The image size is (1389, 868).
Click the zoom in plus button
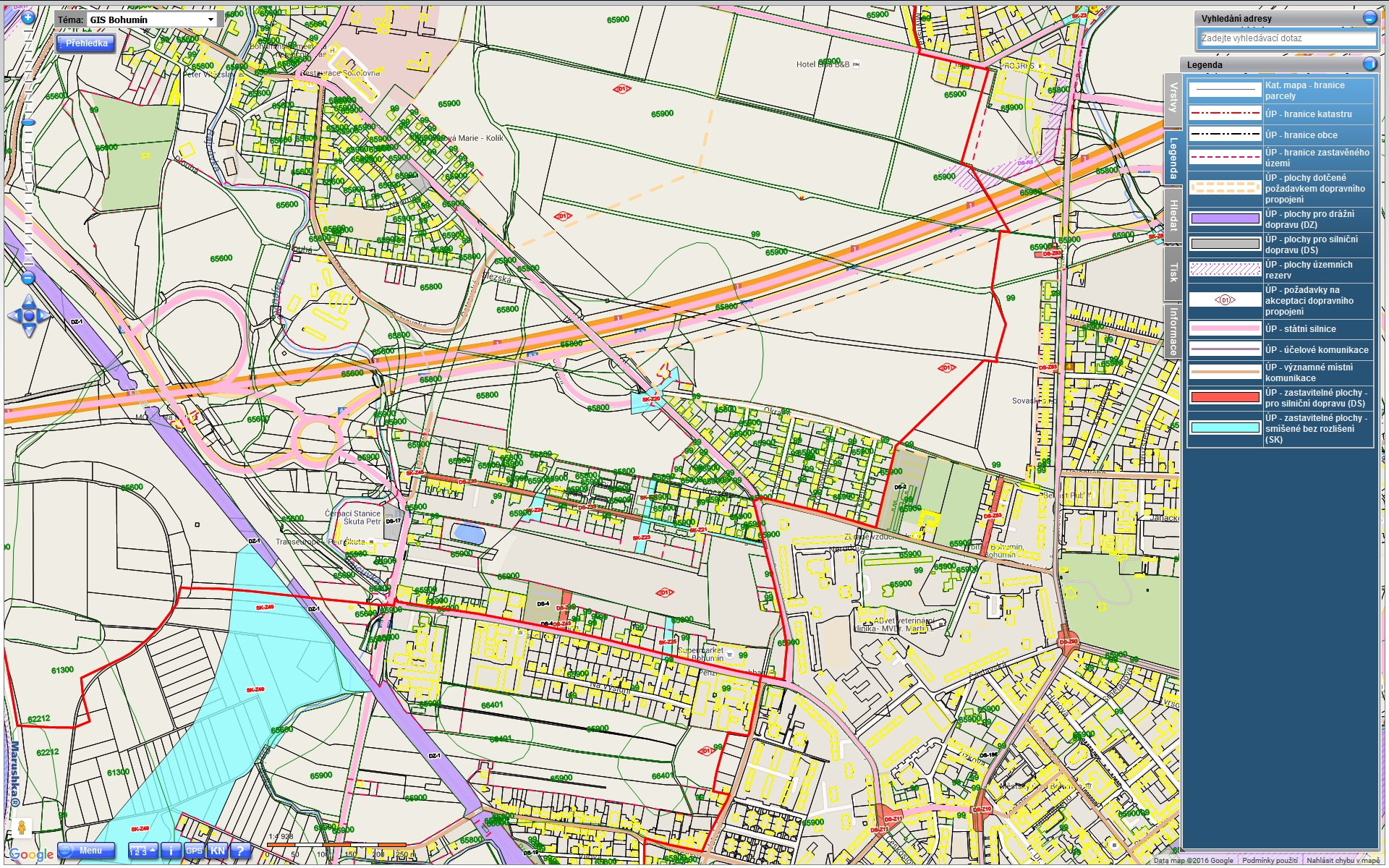pos(28,18)
